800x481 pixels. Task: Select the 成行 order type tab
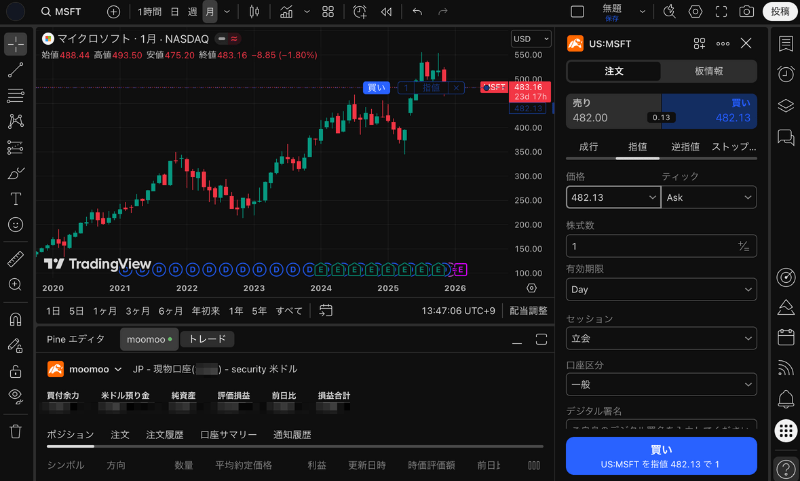tap(588, 147)
